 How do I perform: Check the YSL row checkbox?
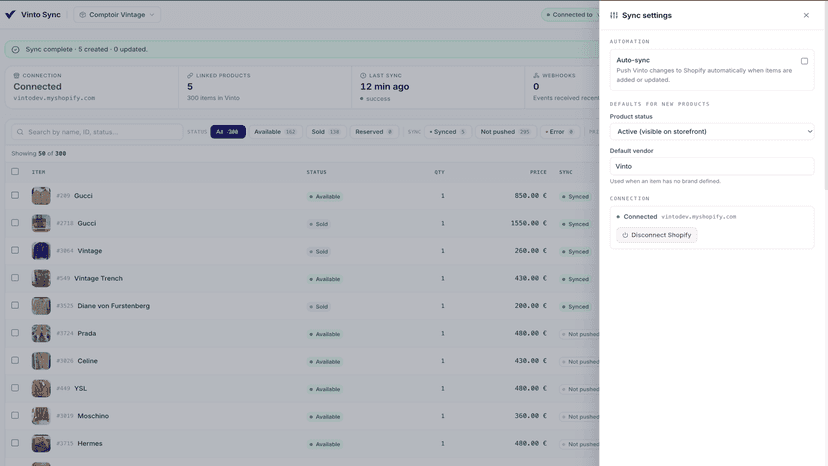coord(15,388)
